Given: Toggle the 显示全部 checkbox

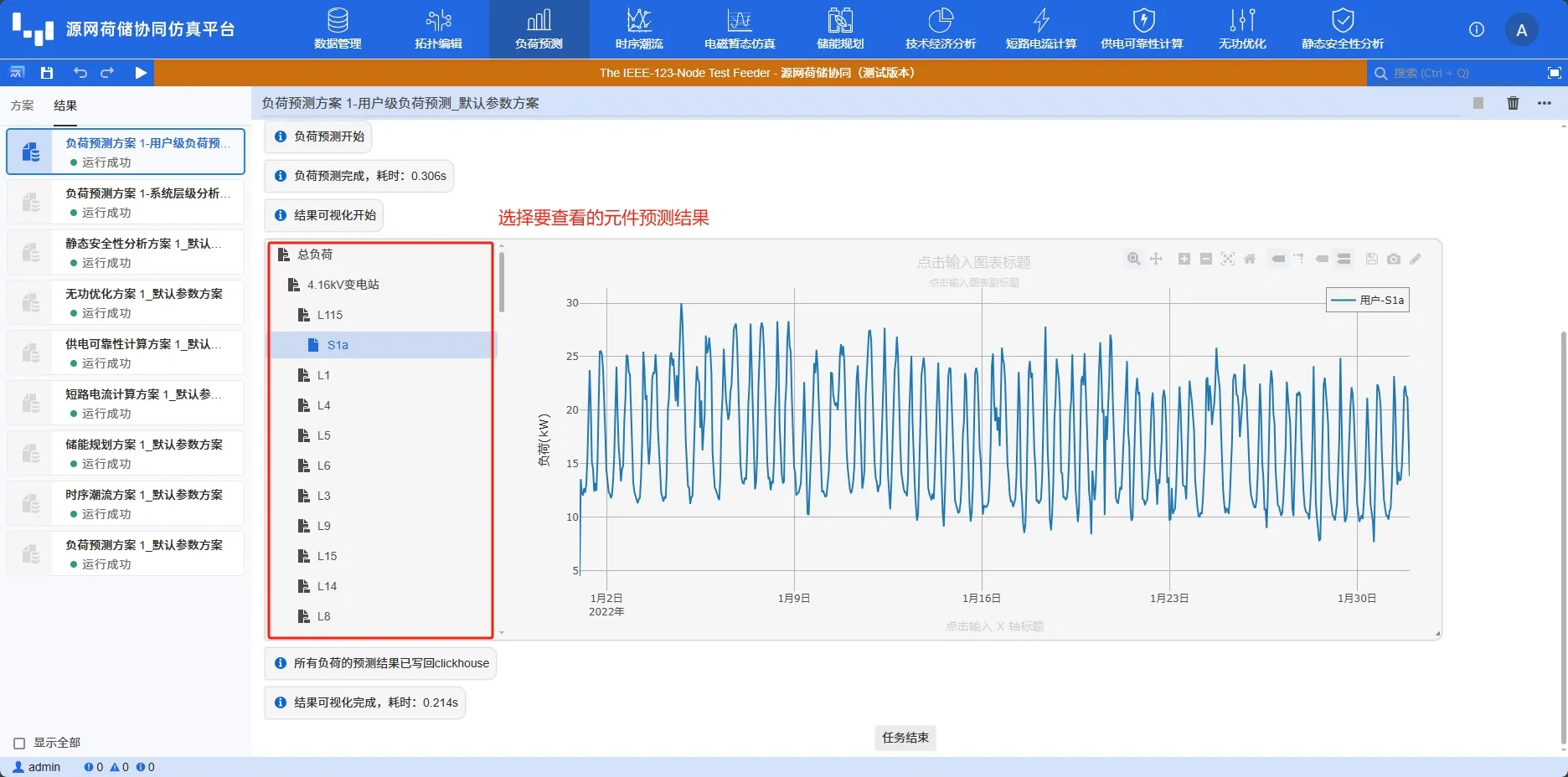Looking at the screenshot, I should point(19,744).
